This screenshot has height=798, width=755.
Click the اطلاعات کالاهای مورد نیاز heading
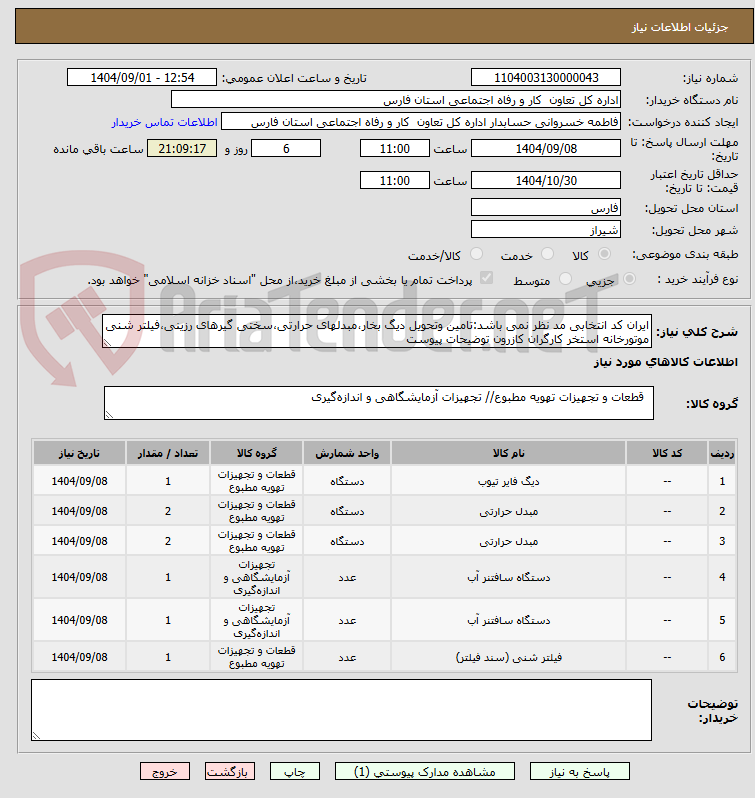[665, 362]
